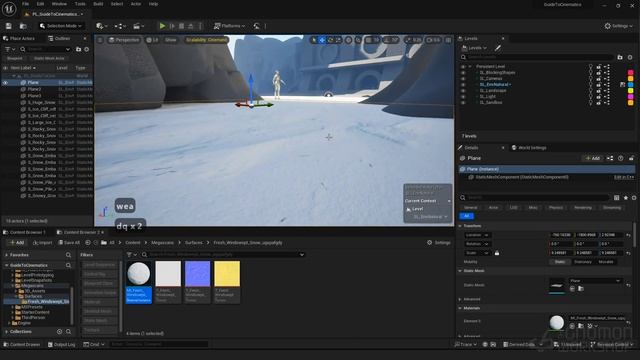Click the Details lock icon
Image resolution: width=640 pixels, height=360 pixels.
(x=631, y=158)
